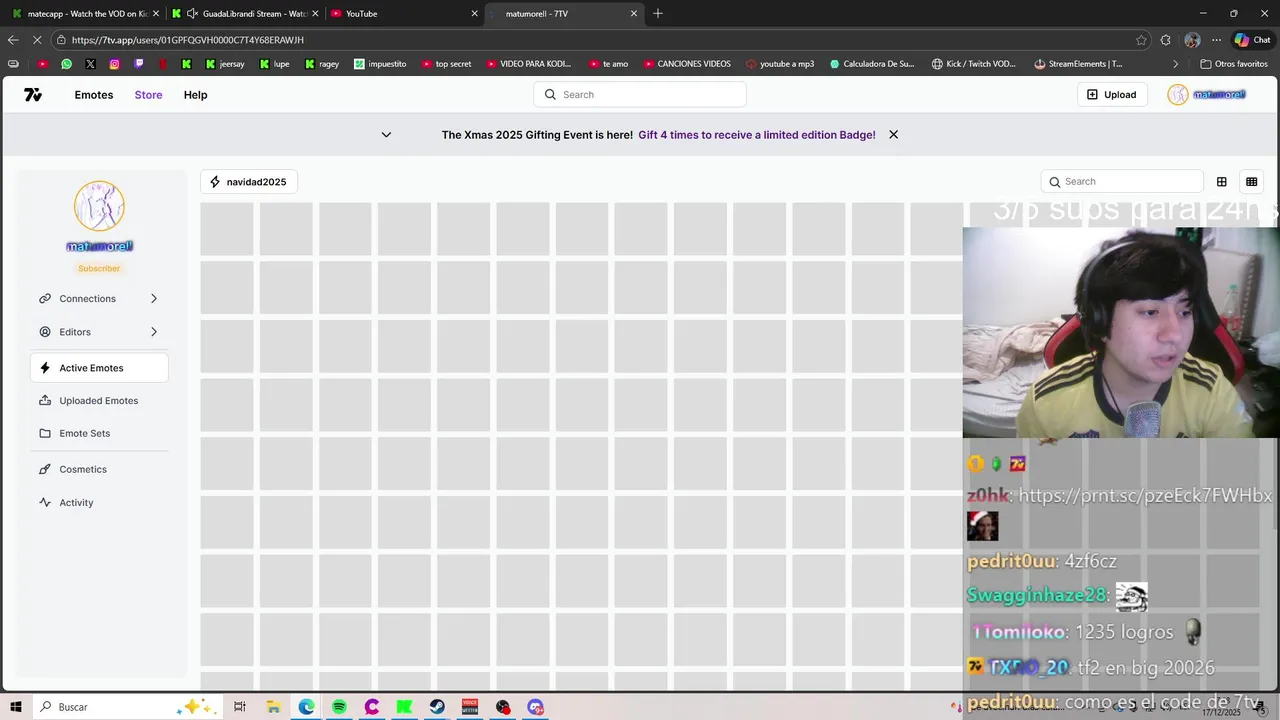The width and height of the screenshot is (1280, 720).
Task: Click the Activity pulse icon
Action: tap(45, 503)
